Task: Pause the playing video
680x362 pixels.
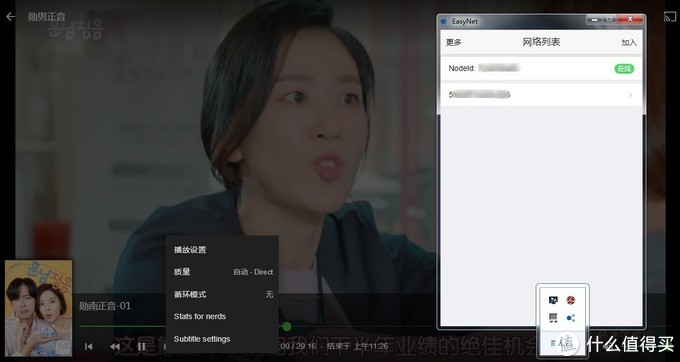Action: pos(141,346)
